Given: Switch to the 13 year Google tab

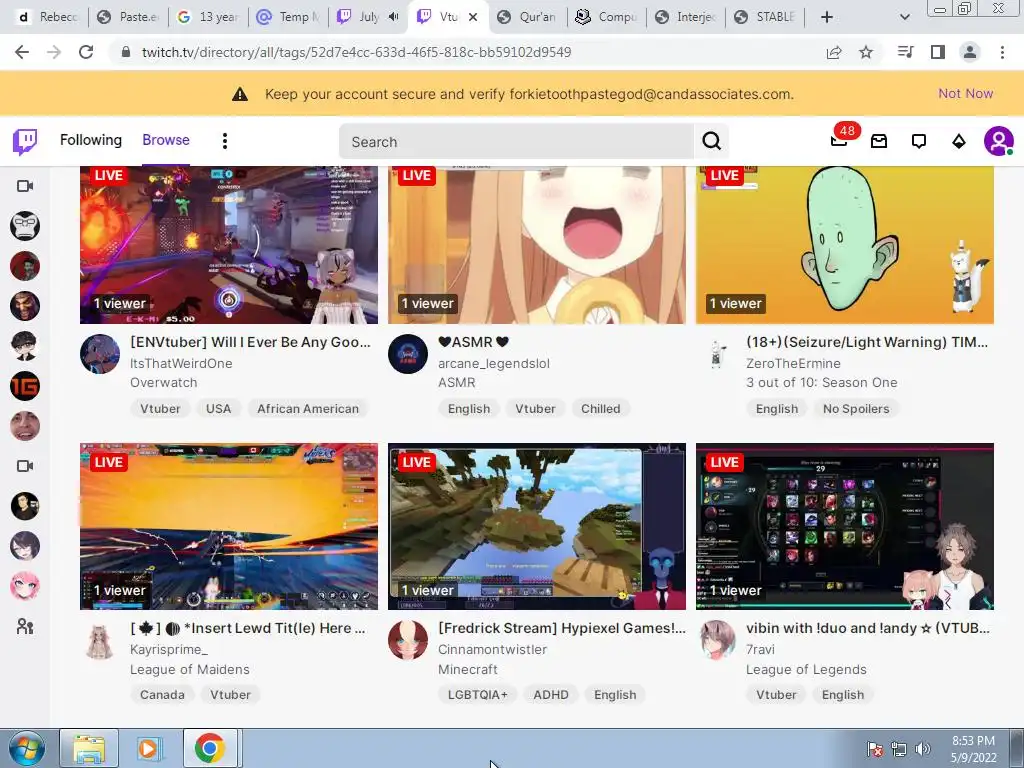Looking at the screenshot, I should click(208, 17).
